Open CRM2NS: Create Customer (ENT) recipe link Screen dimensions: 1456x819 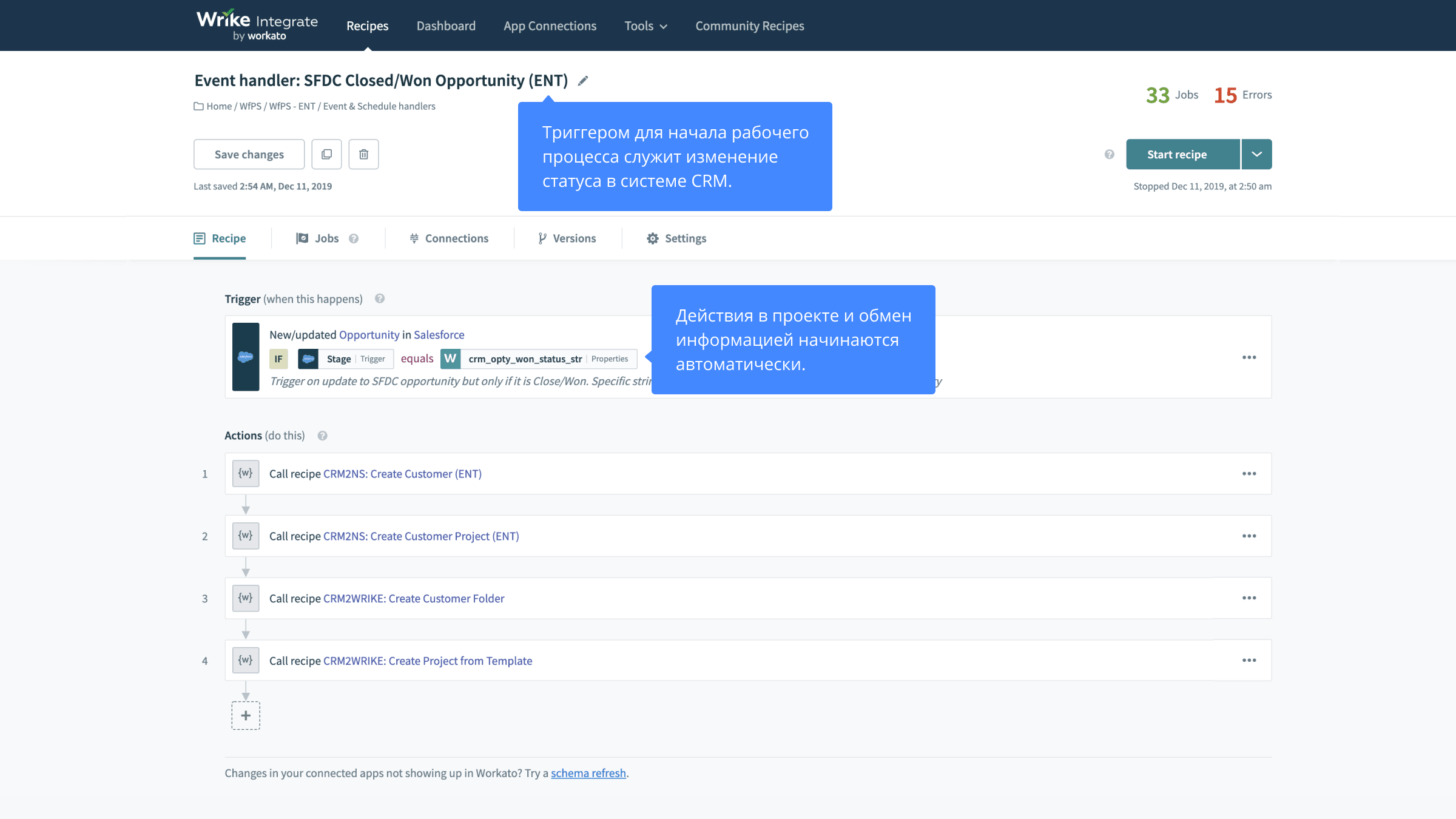pyautogui.click(x=402, y=474)
